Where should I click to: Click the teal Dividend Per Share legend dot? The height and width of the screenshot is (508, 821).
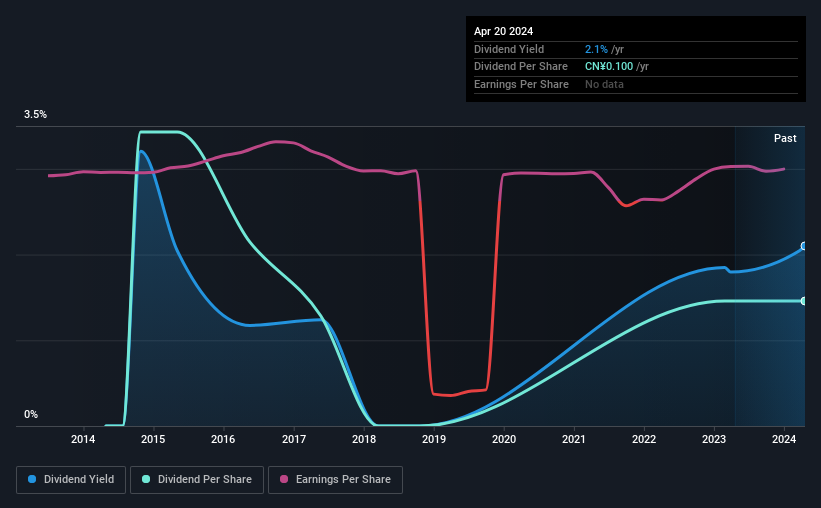click(x=146, y=479)
